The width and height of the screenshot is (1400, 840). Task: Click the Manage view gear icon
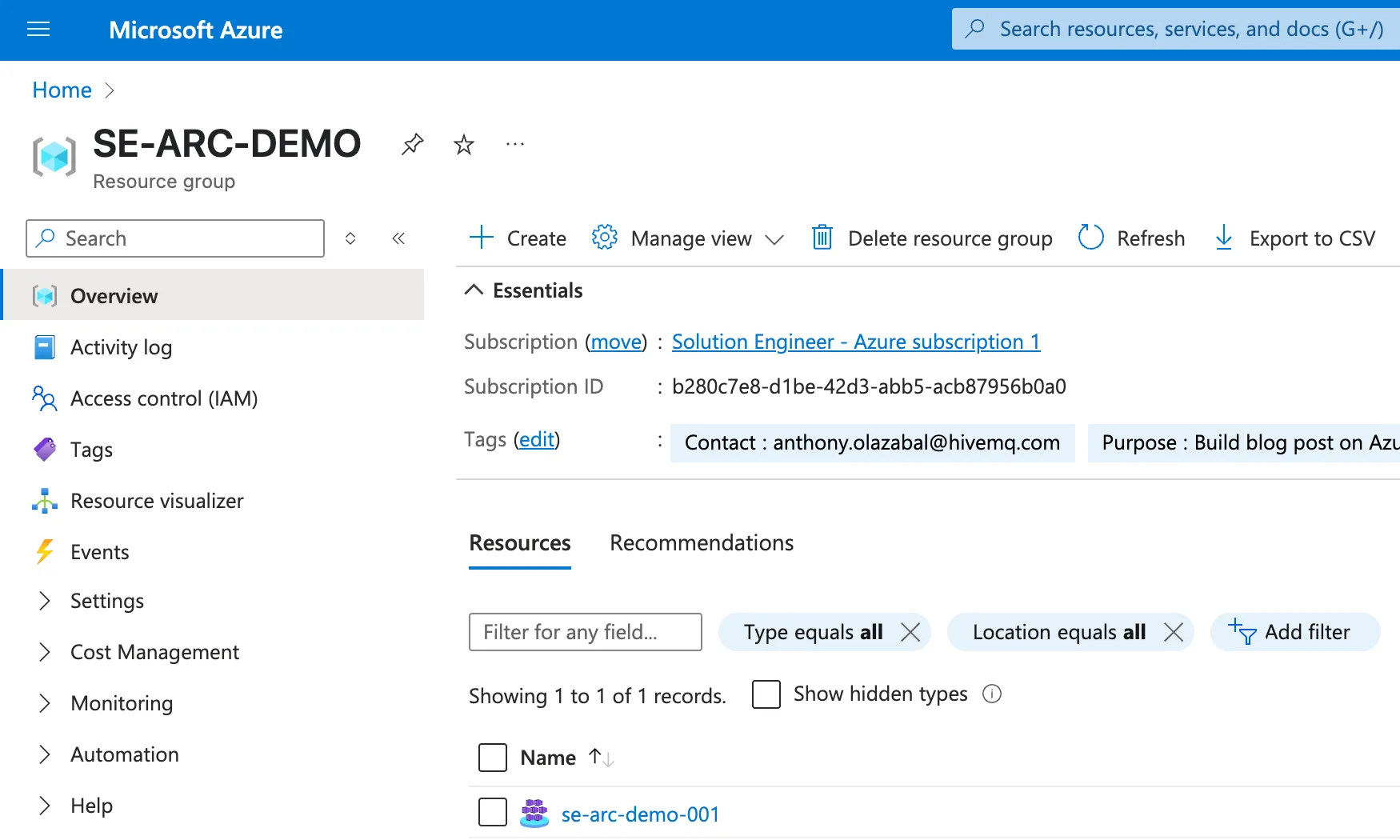[x=605, y=238]
